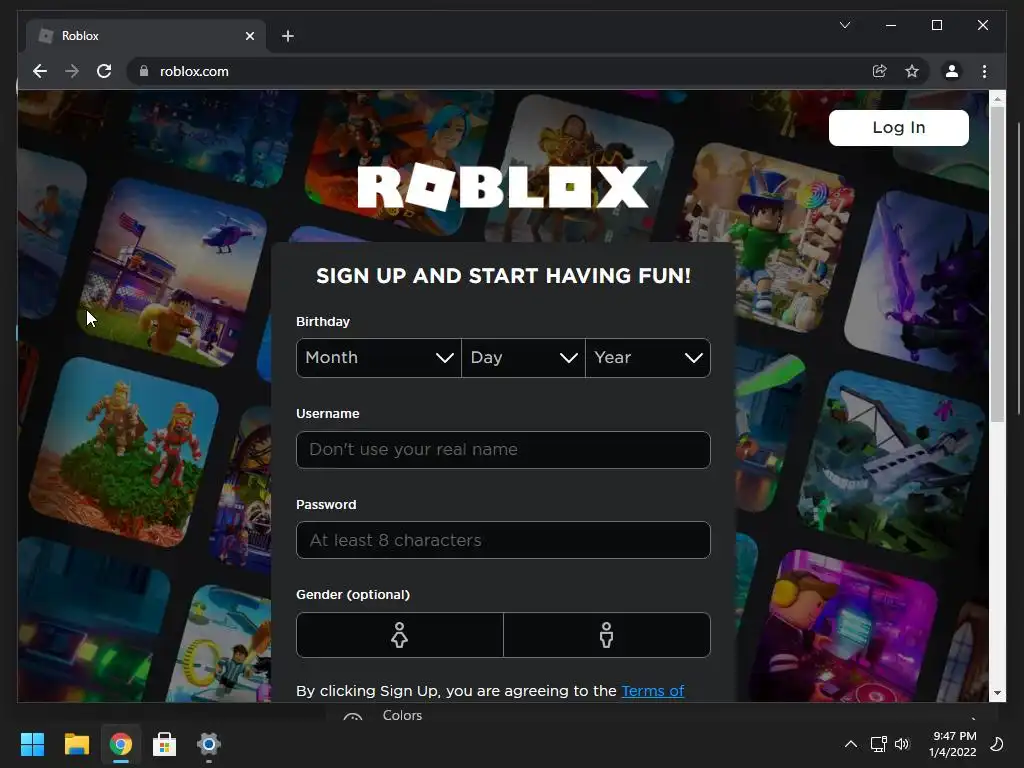Image resolution: width=1024 pixels, height=768 pixels.
Task: Close the Roblox tab
Action: pos(249,36)
